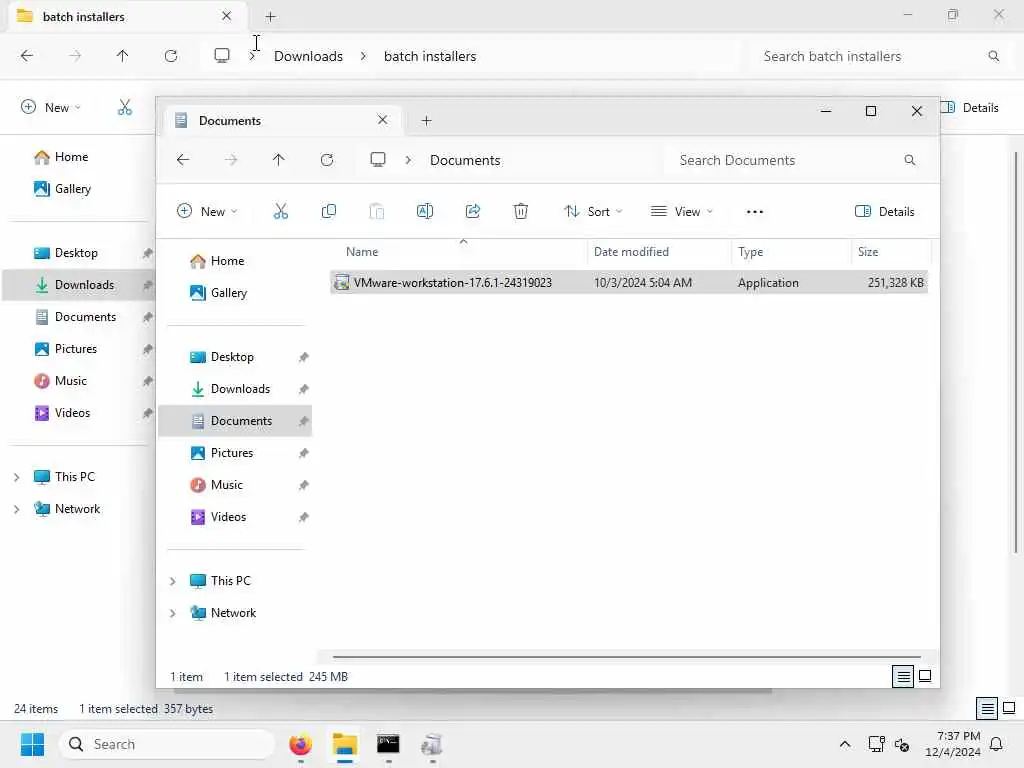Refresh the Documents window
The image size is (1024, 768).
(x=327, y=160)
